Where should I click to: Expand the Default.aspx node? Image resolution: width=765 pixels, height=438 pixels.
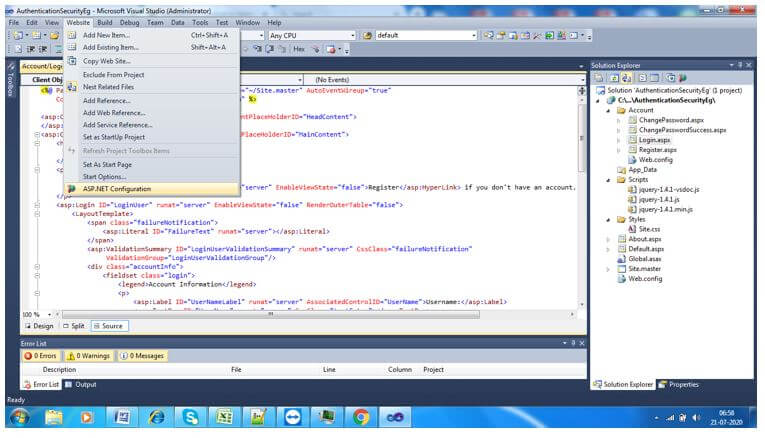608,249
